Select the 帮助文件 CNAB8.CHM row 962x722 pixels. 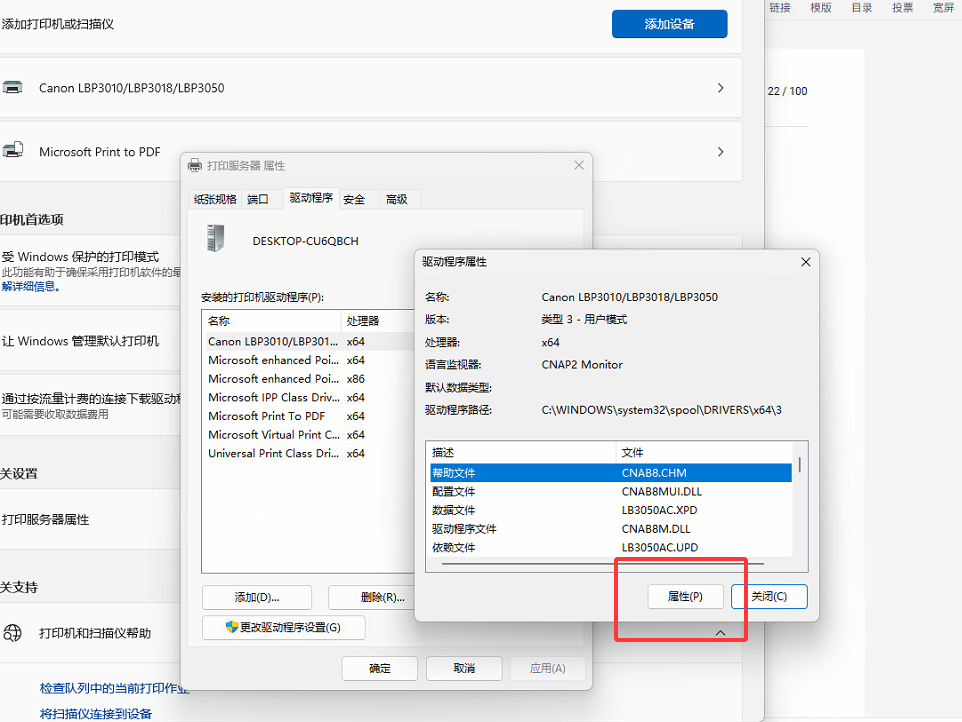coord(611,473)
